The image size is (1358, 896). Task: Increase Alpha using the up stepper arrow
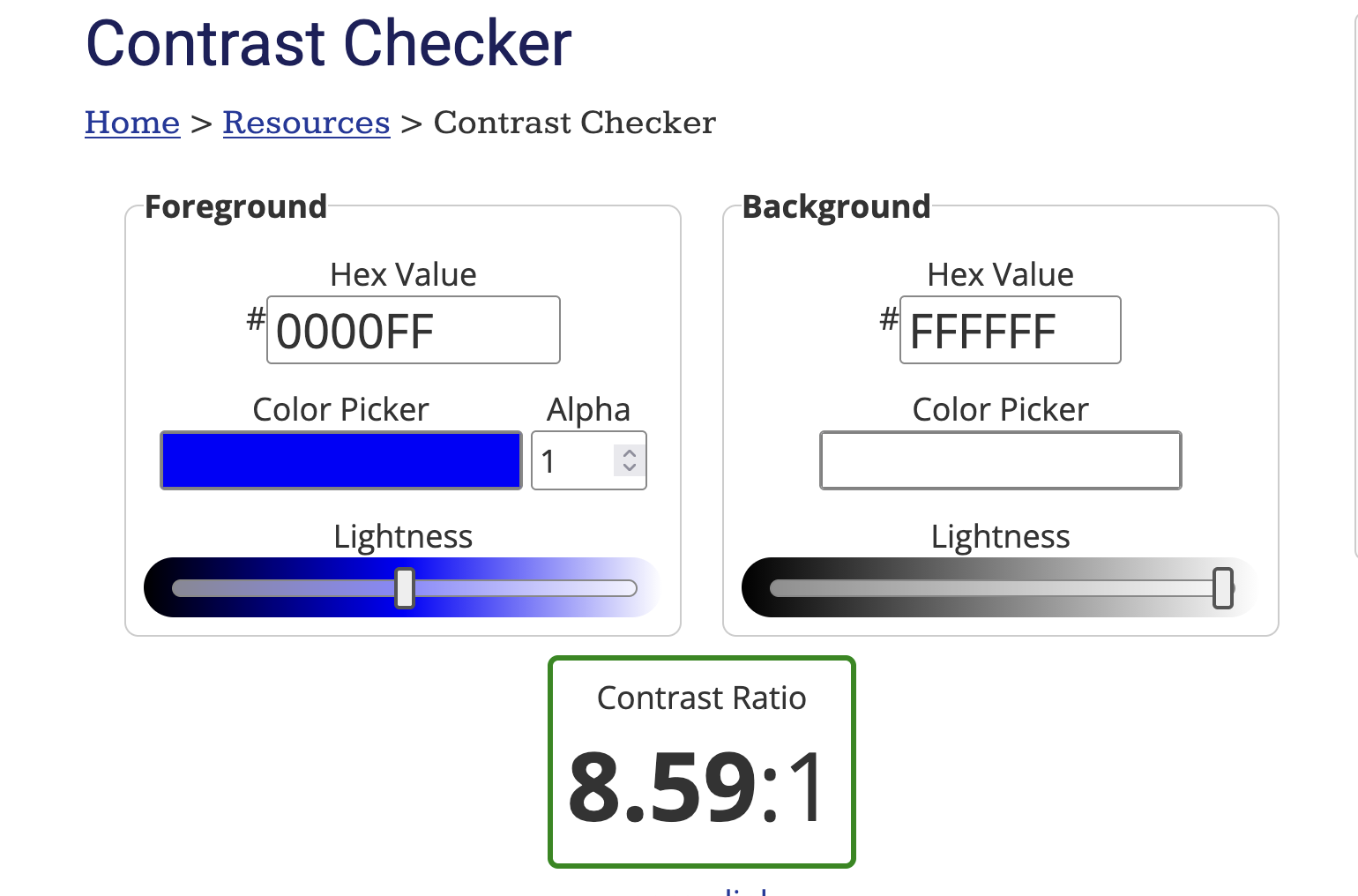630,453
